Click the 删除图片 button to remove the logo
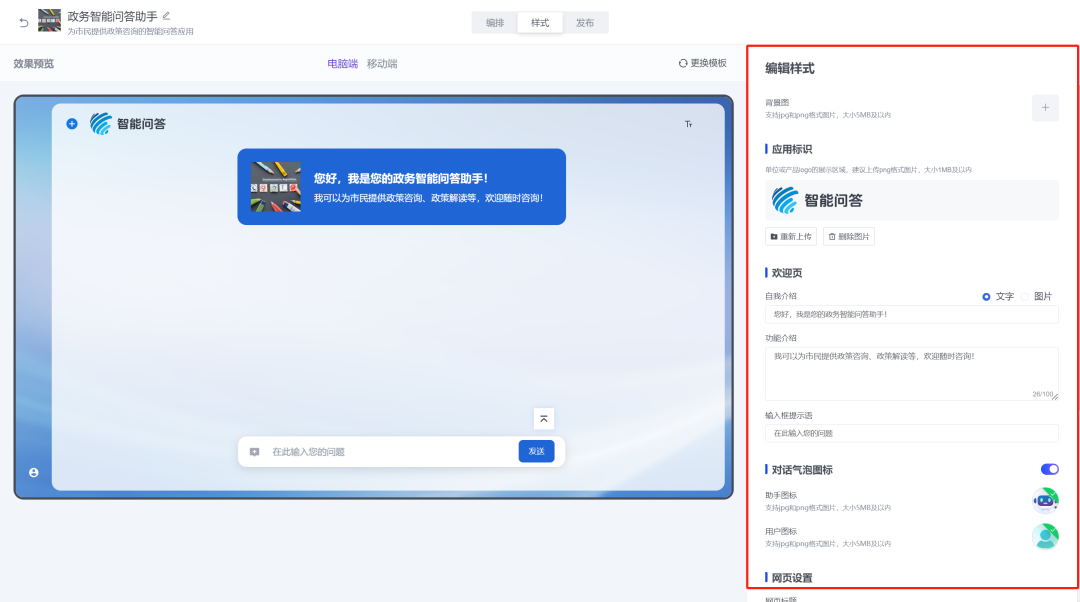 click(x=848, y=236)
